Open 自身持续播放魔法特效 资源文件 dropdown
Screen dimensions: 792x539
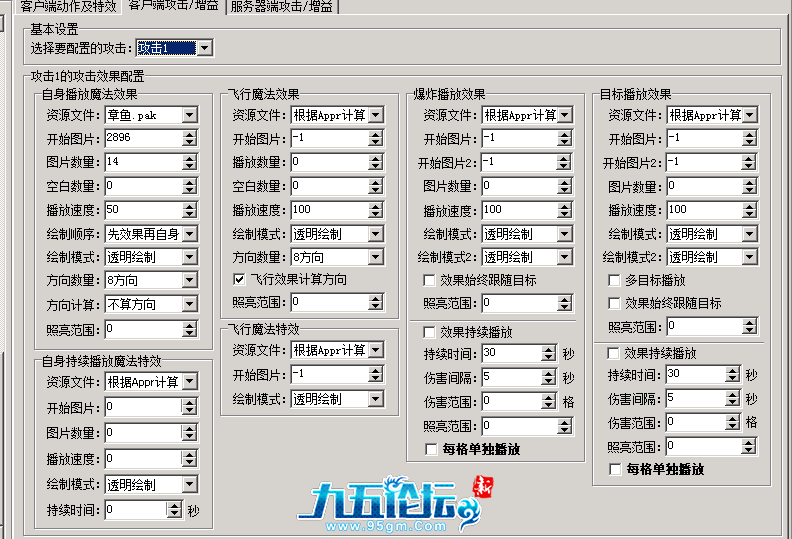pos(189,381)
